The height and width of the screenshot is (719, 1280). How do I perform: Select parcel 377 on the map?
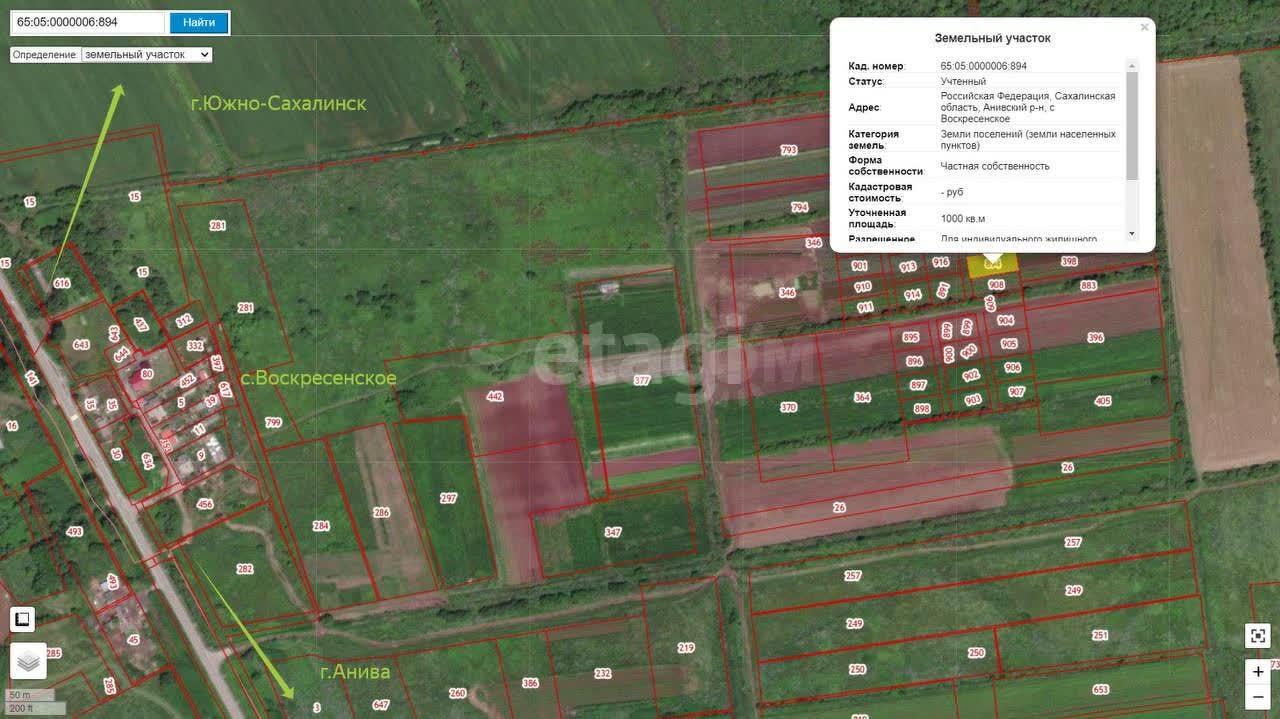point(641,380)
